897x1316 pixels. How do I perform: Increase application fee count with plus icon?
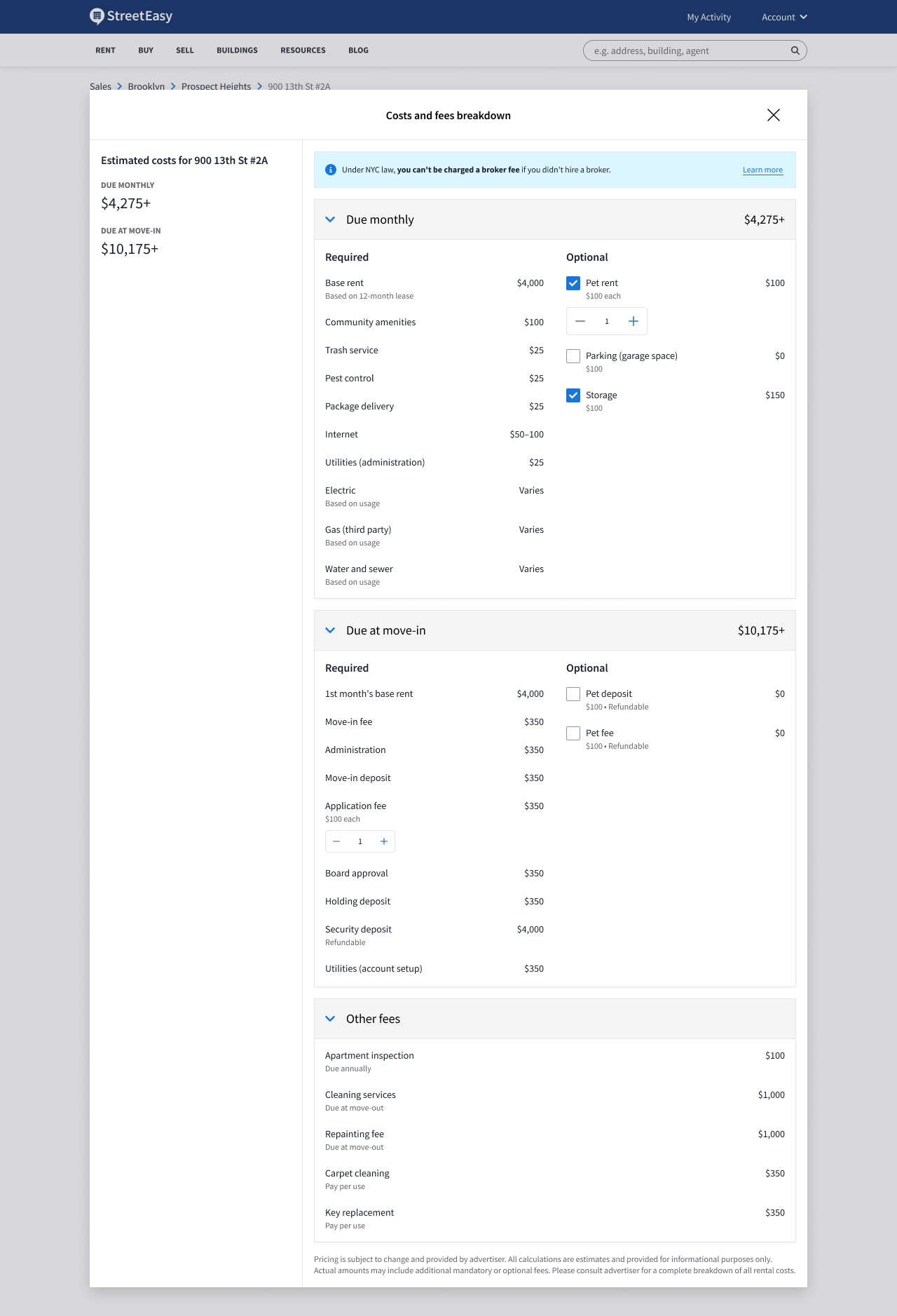[x=384, y=841]
